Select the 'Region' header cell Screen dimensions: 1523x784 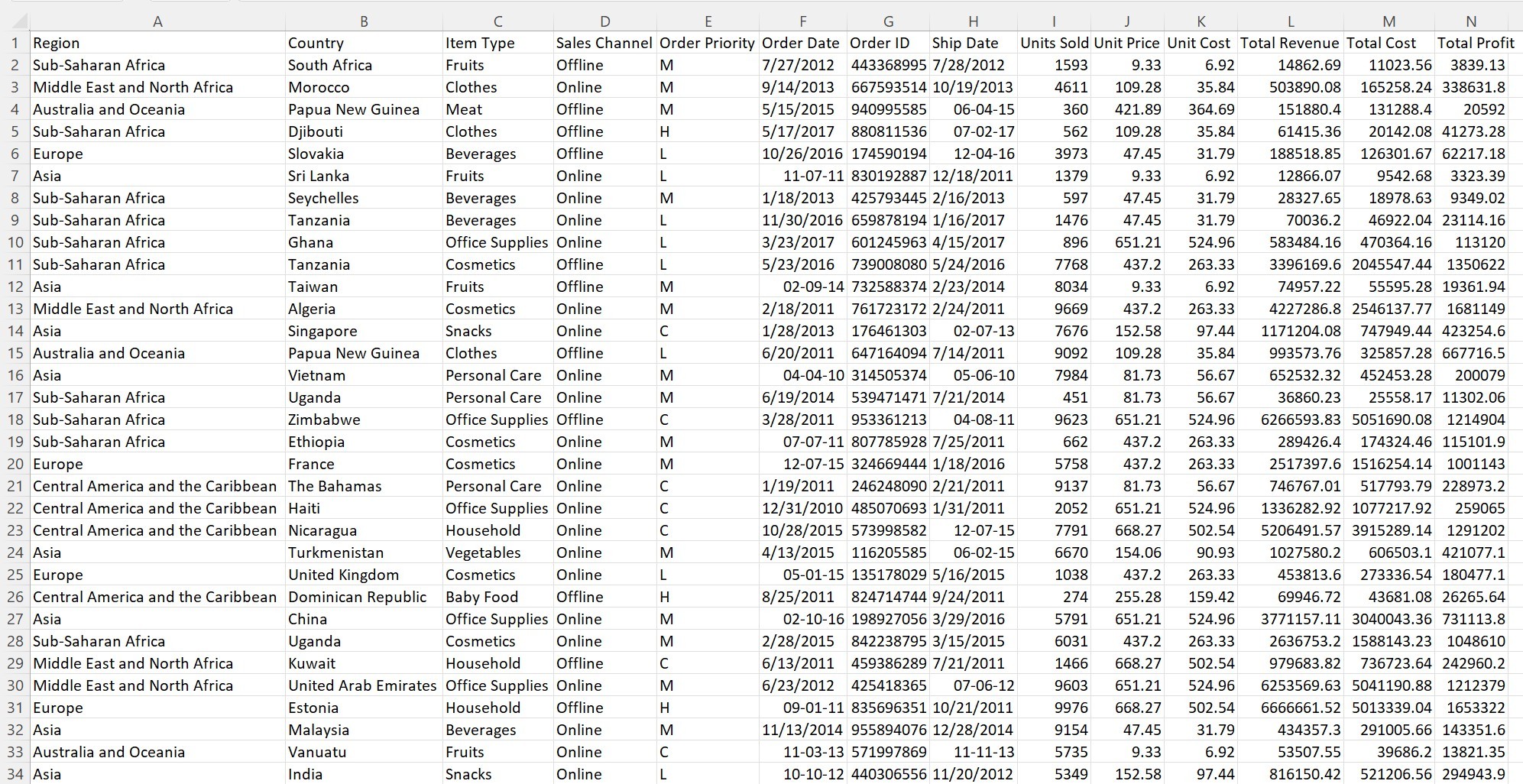pyautogui.click(x=157, y=43)
